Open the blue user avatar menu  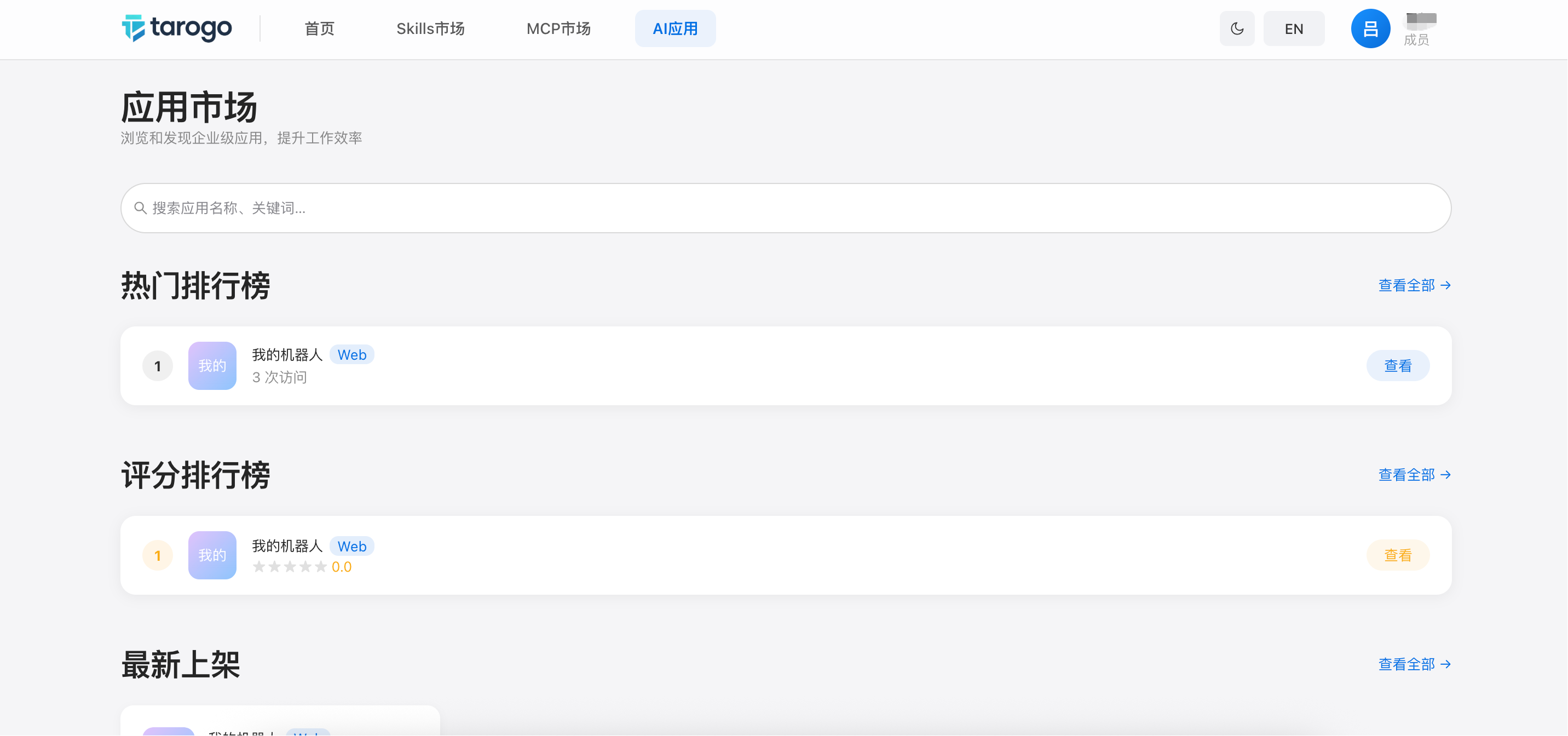click(1370, 28)
